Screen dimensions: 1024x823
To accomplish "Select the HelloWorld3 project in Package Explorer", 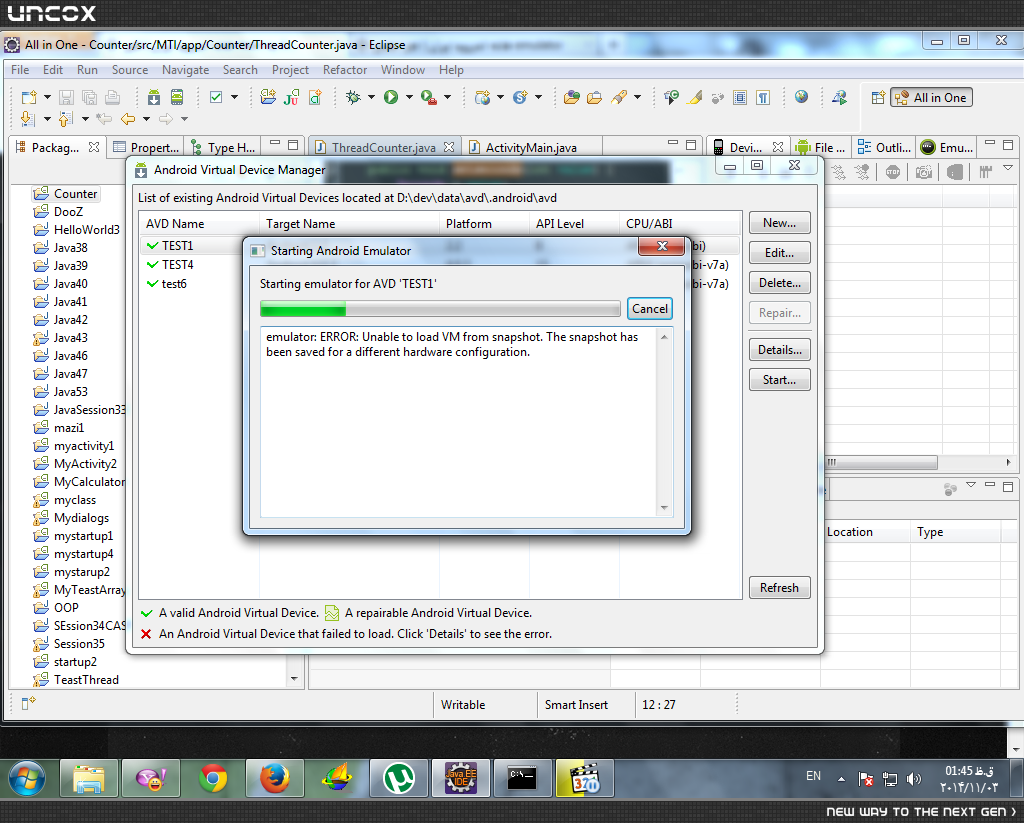I will [76, 229].
